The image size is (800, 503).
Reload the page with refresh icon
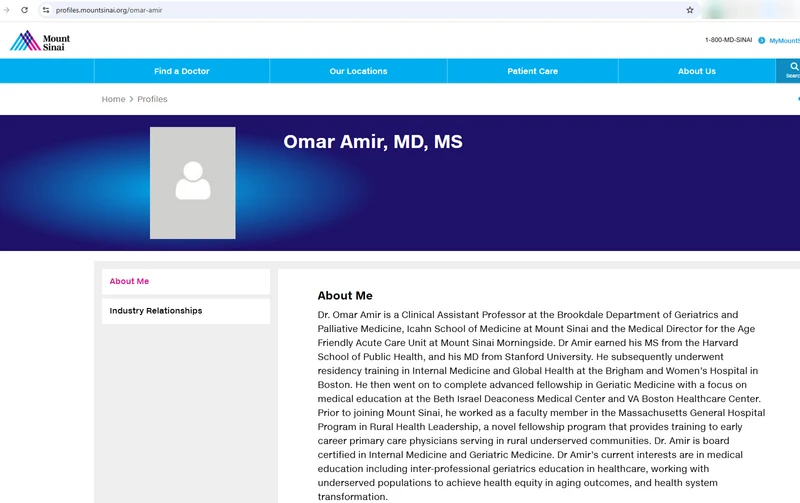point(24,10)
